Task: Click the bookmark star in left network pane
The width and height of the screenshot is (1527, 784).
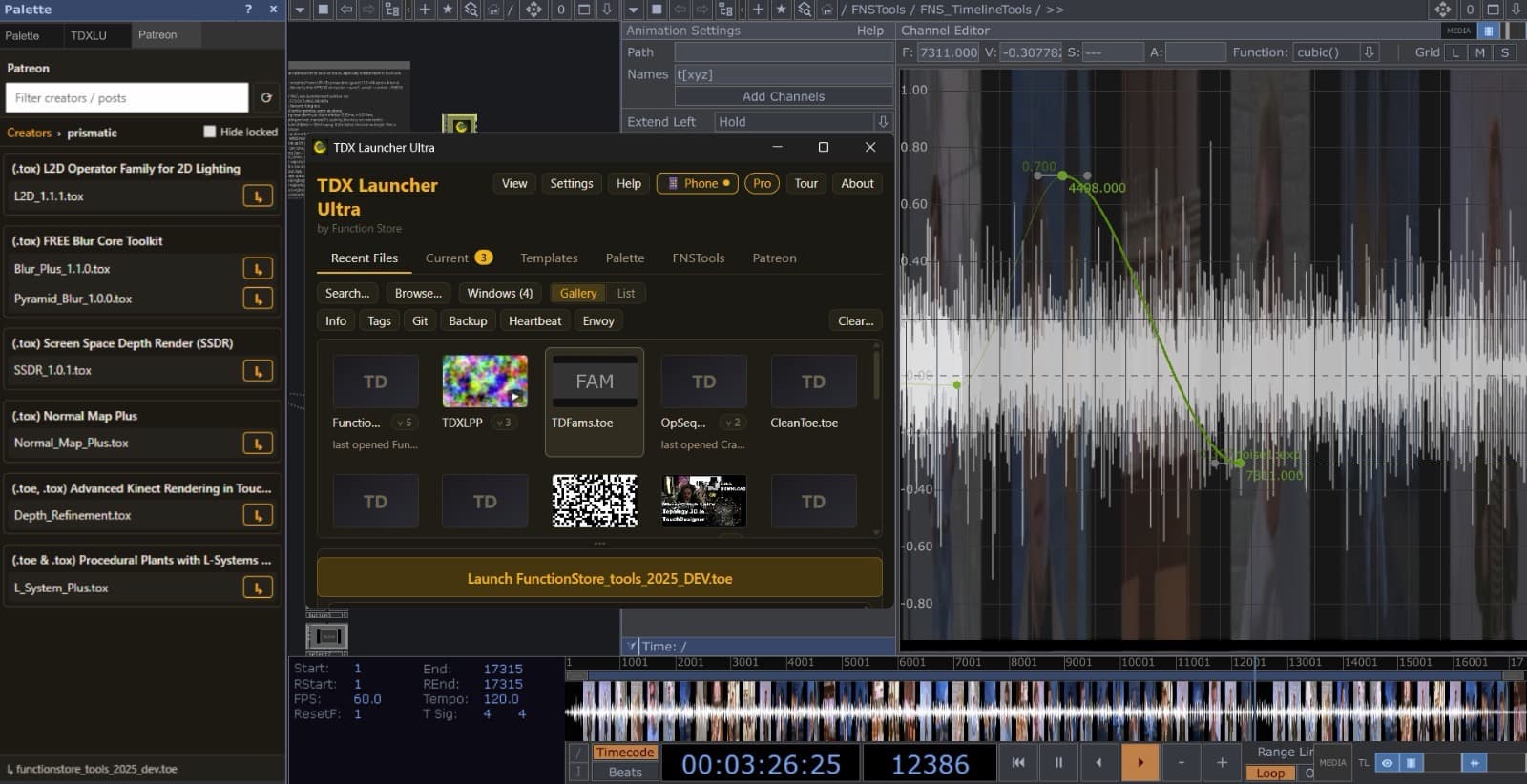Action: click(447, 10)
